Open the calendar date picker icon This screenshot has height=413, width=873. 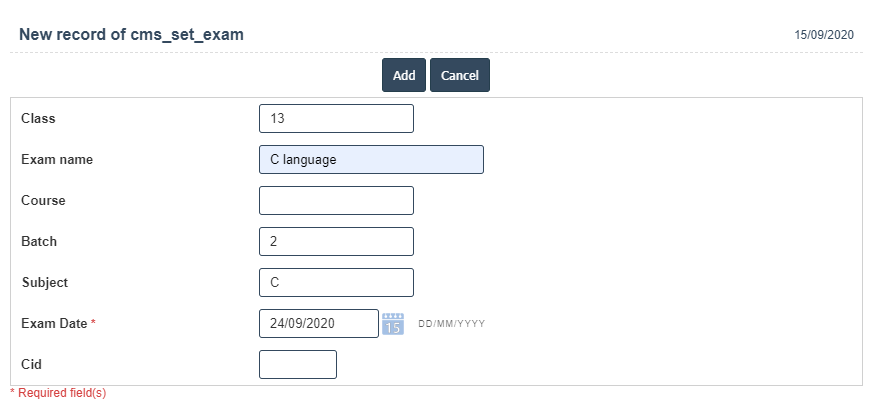point(393,324)
